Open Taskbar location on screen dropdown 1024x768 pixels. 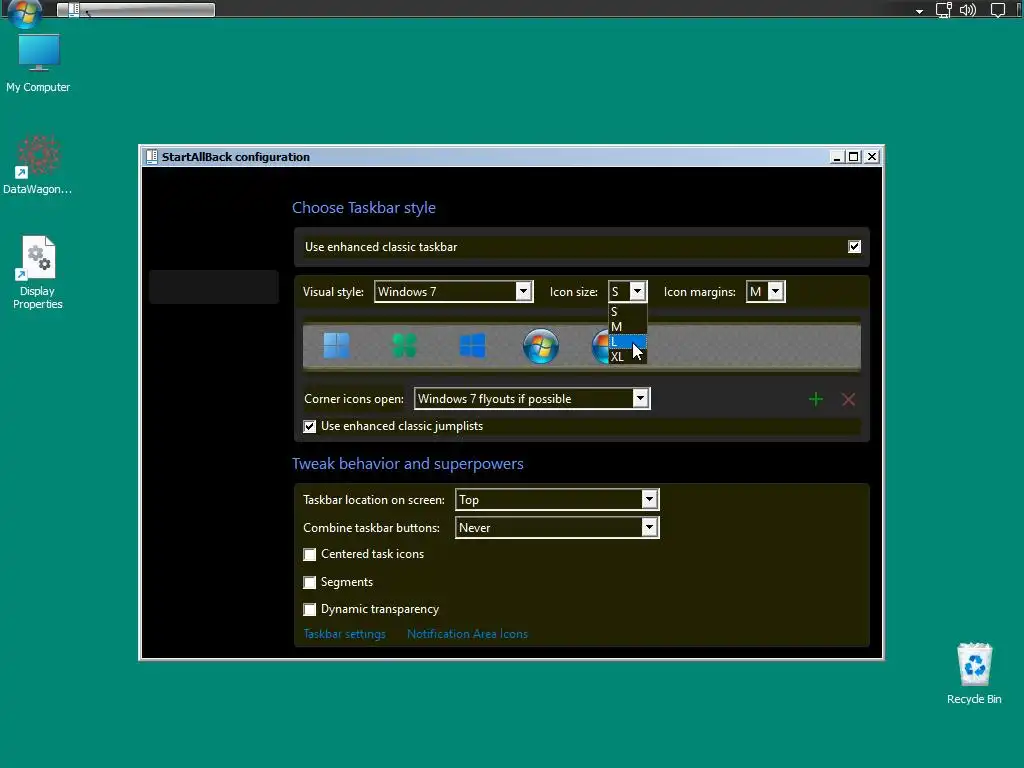pyautogui.click(x=557, y=500)
